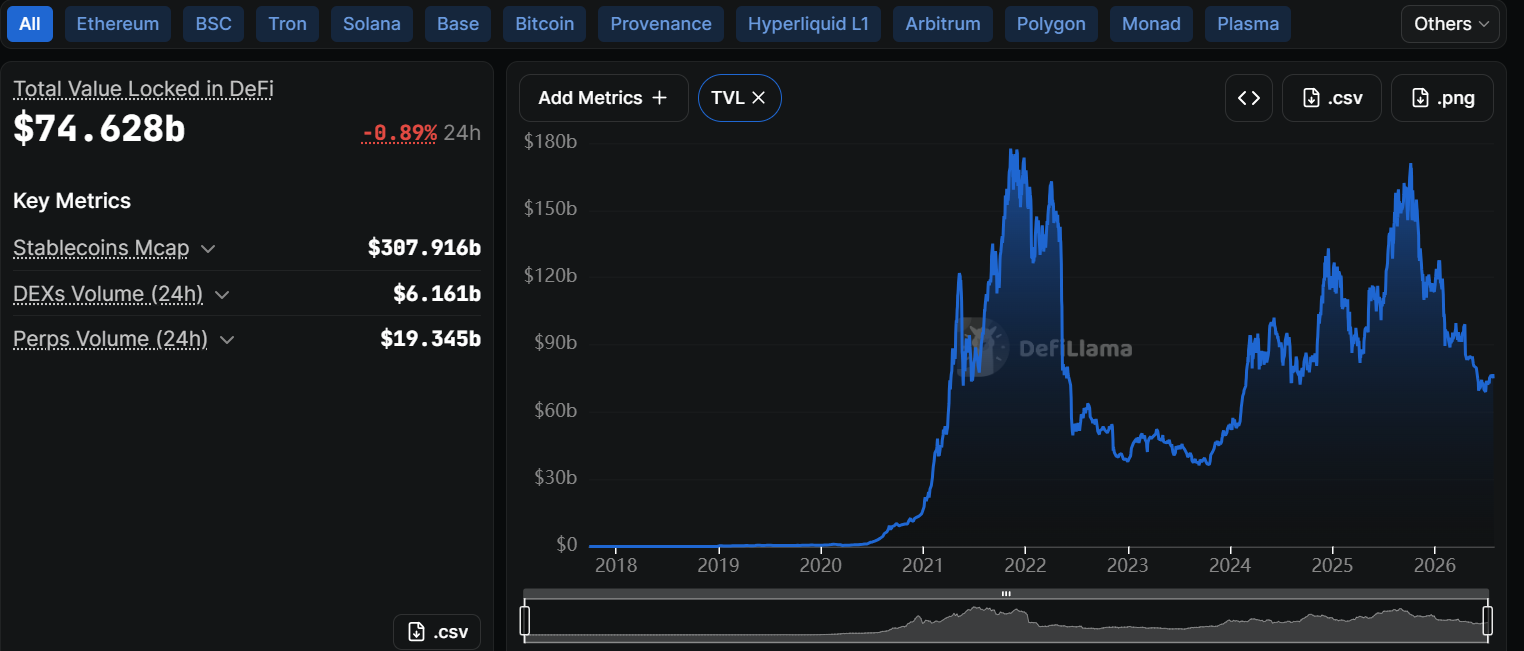The width and height of the screenshot is (1524, 651).
Task: Switch to the Plasma chain tab
Action: point(1248,24)
